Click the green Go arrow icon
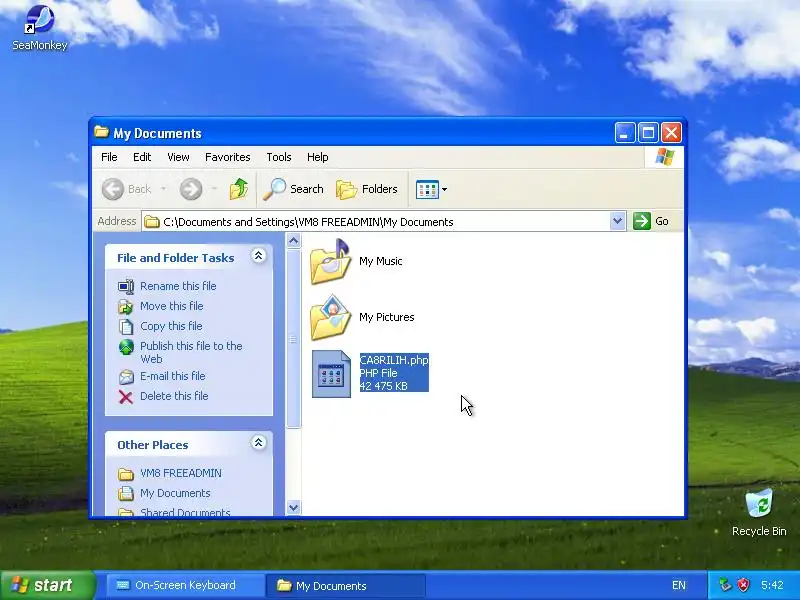The width and height of the screenshot is (800, 600). tap(641, 221)
